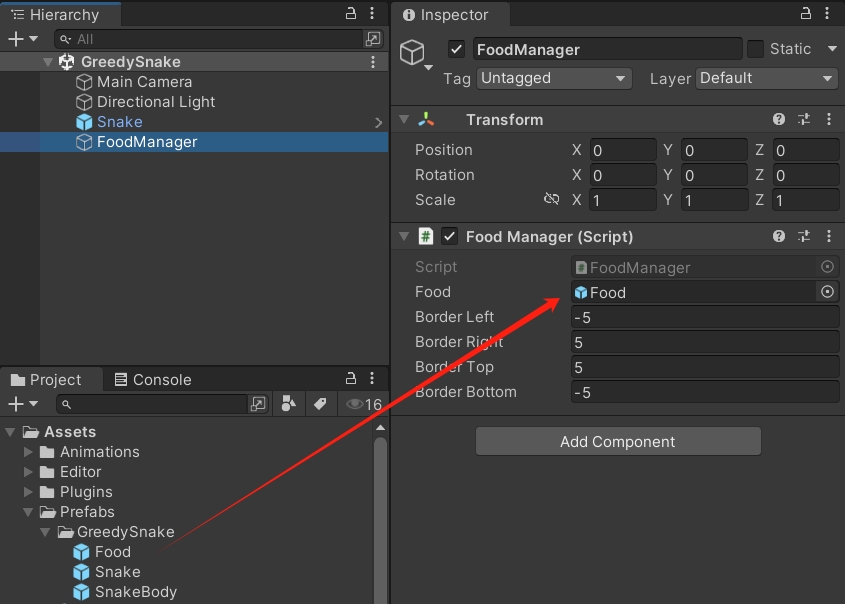Open GreedySnake scene options menu
The image size is (845, 604).
[x=372, y=62]
